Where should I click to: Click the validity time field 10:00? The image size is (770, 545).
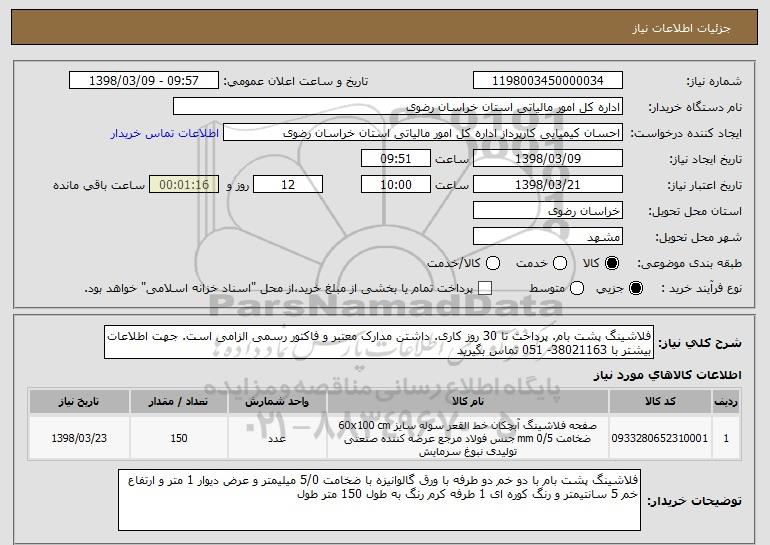click(396, 185)
